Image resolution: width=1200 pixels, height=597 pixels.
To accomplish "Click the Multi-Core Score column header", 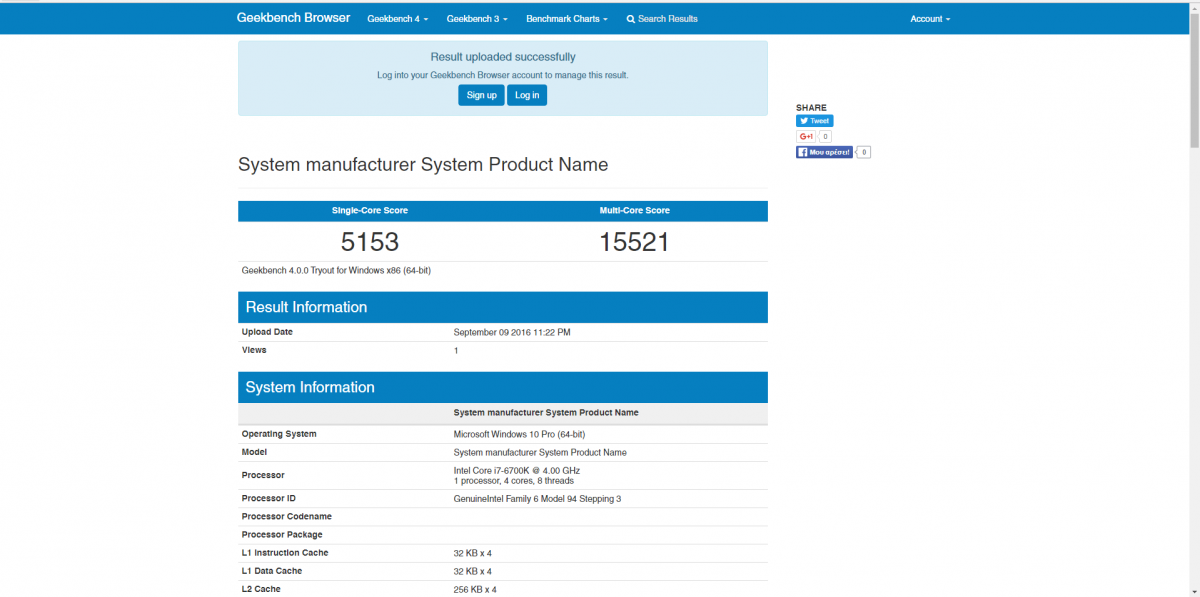I will [x=634, y=211].
